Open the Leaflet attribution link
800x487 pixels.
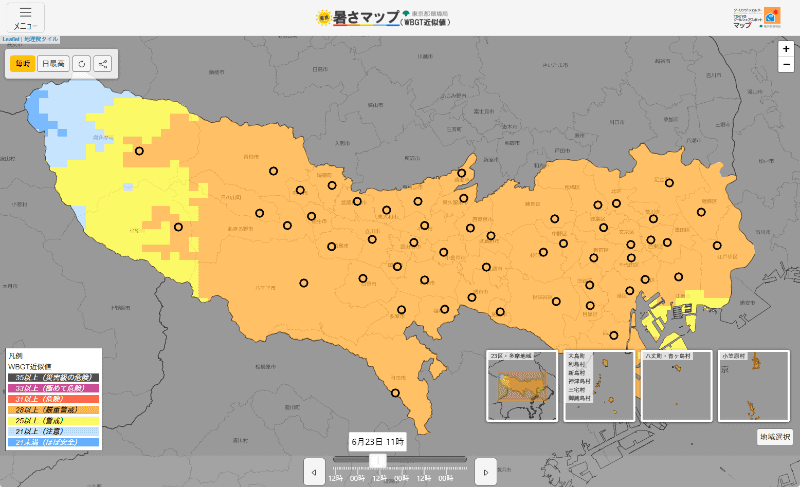(11, 39)
